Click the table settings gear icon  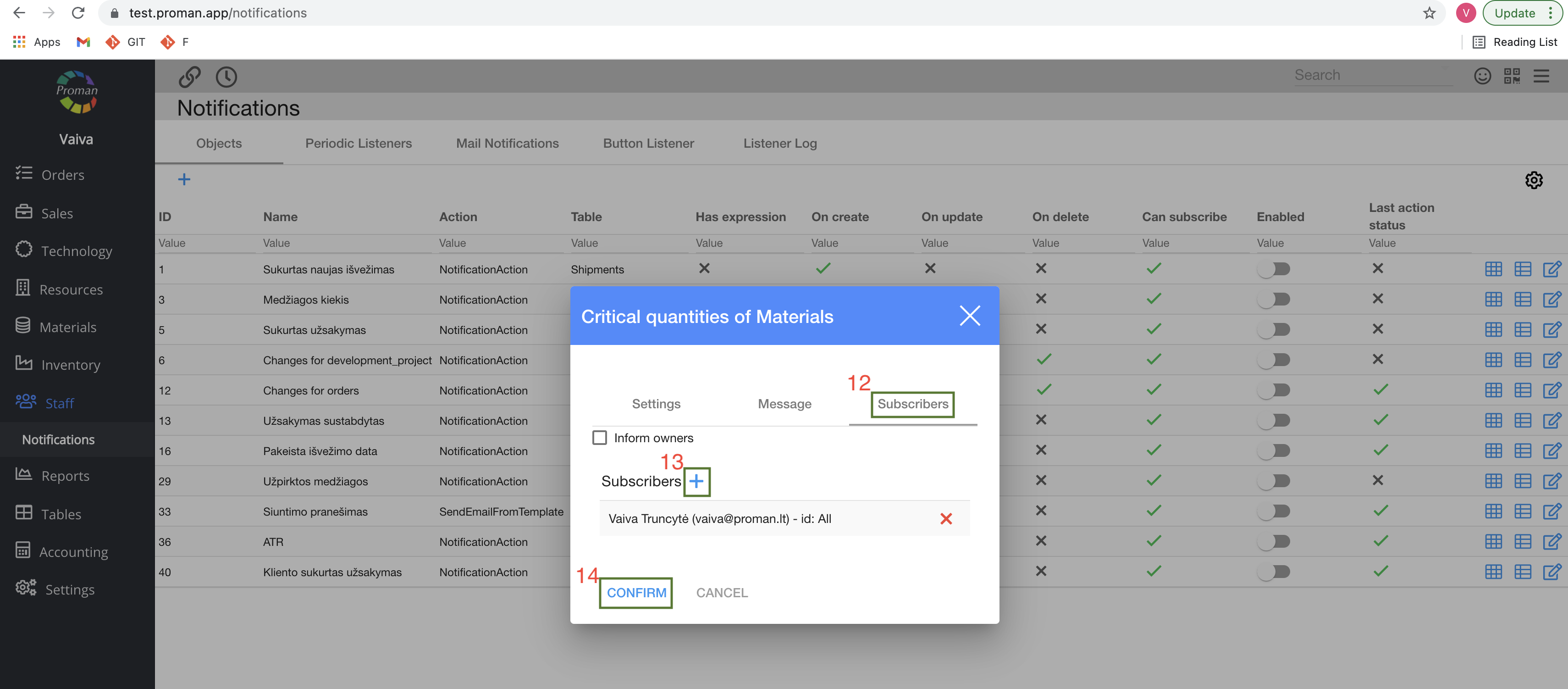(x=1533, y=180)
